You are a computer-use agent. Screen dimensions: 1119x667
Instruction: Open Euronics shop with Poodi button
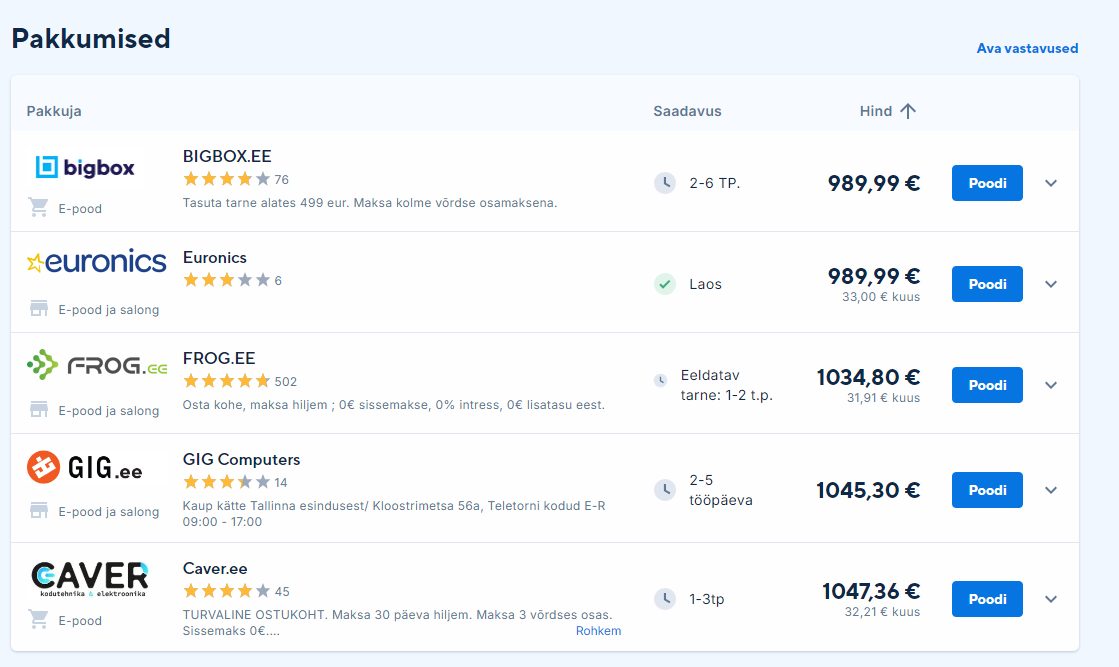point(987,284)
